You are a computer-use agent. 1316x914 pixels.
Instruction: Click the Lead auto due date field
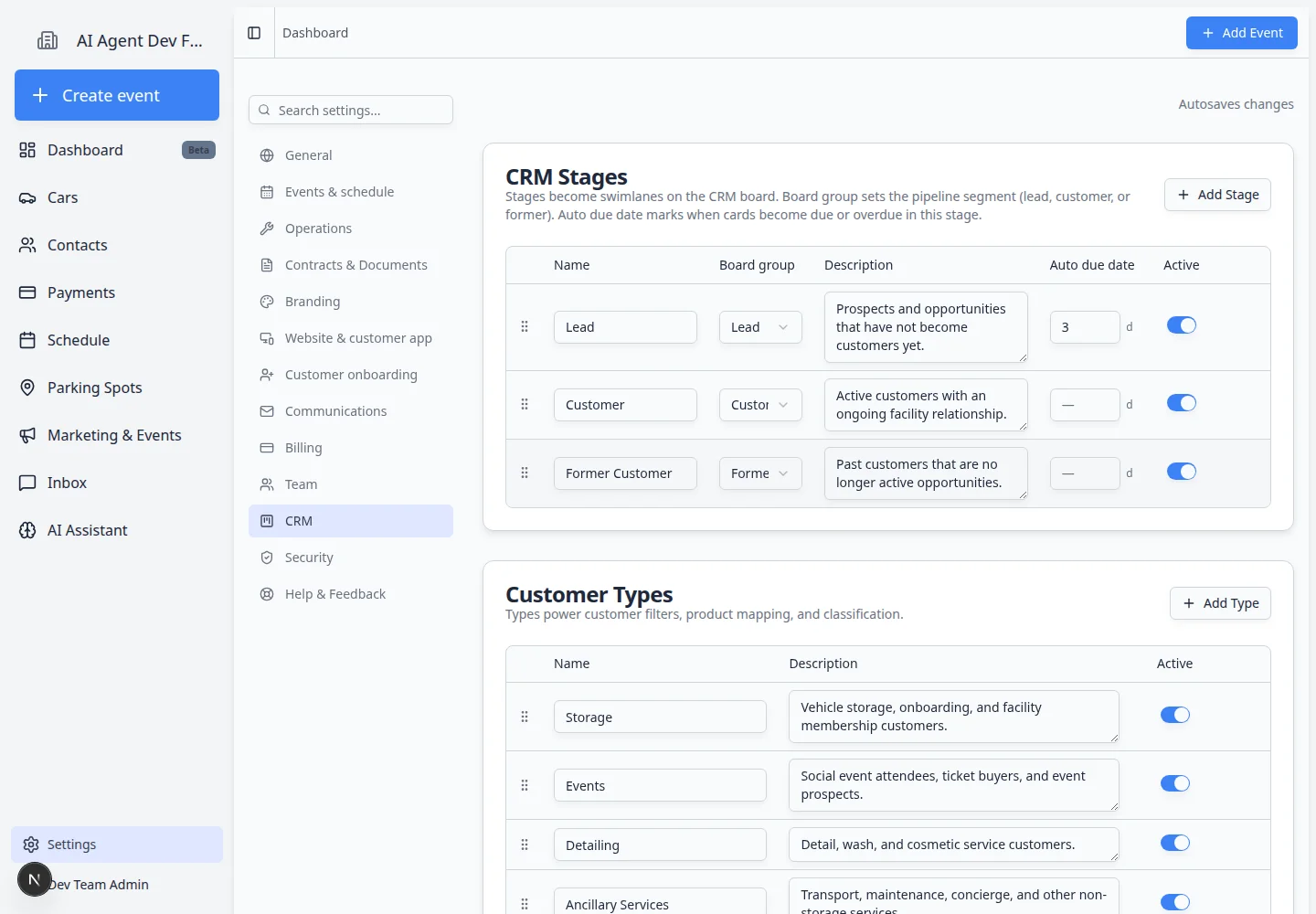coord(1085,327)
